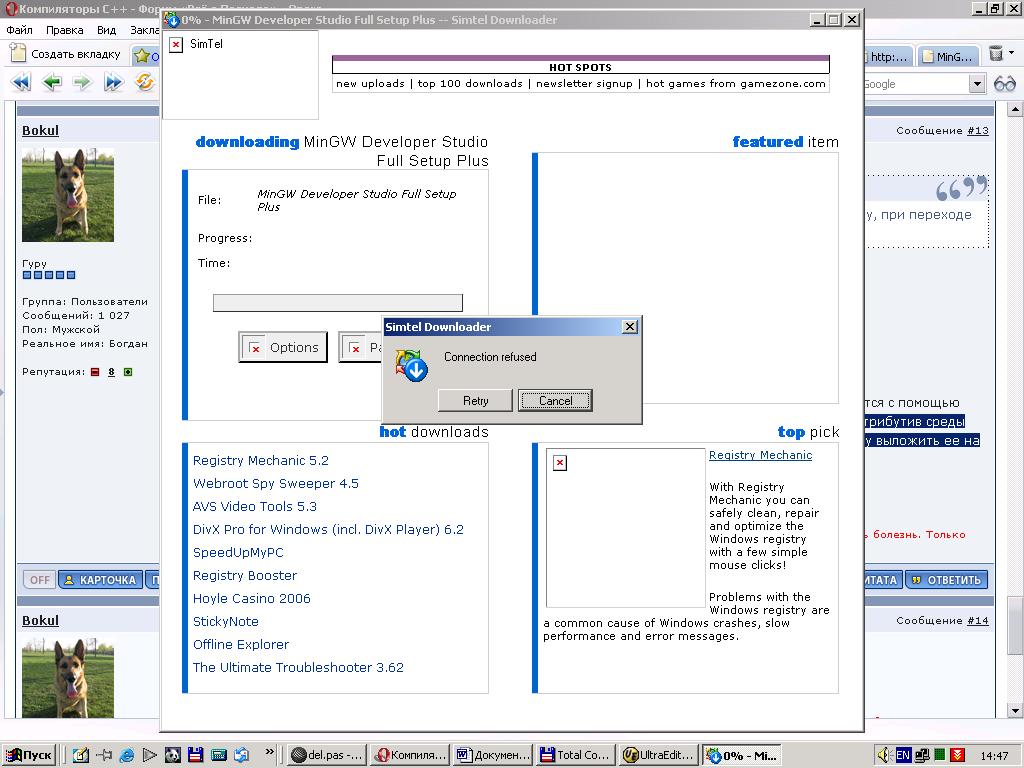This screenshot has width=1024, height=768.
Task: Click the empty download progress bar
Action: pyautogui.click(x=337, y=302)
